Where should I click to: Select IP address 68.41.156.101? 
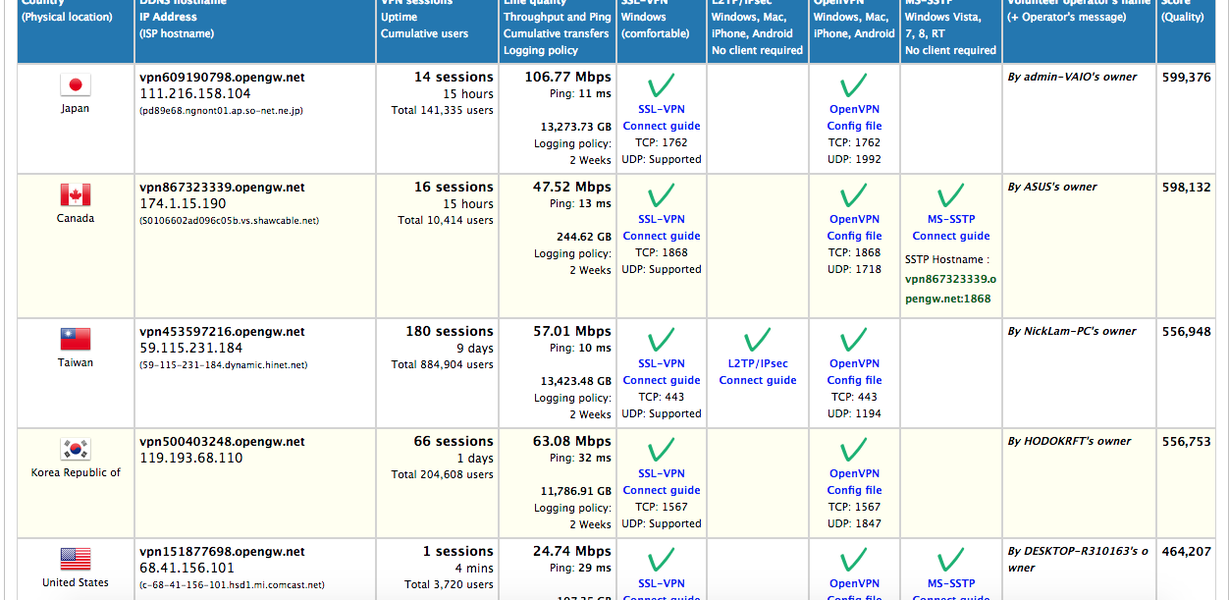coord(188,568)
